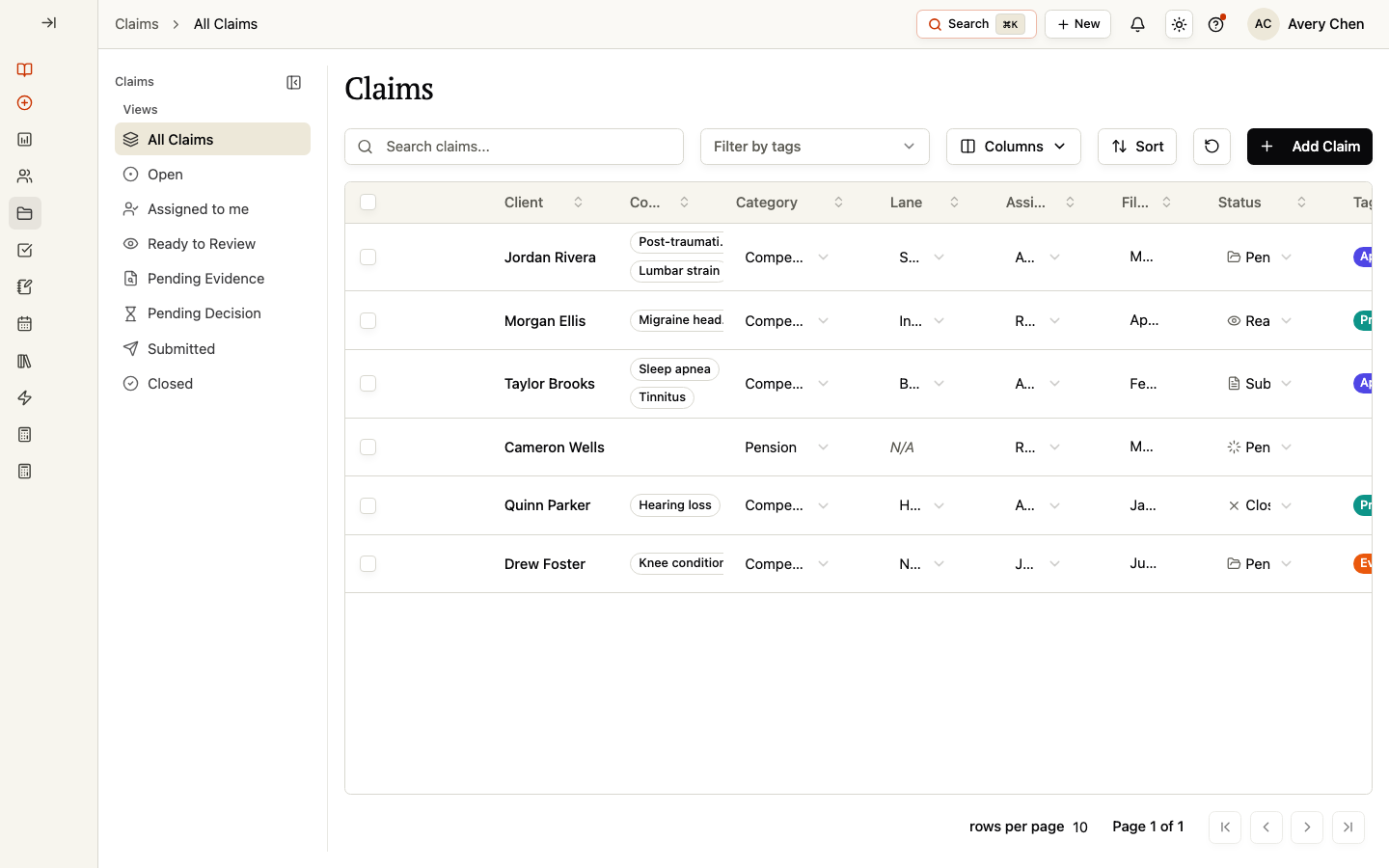Select the Open view

point(212,175)
